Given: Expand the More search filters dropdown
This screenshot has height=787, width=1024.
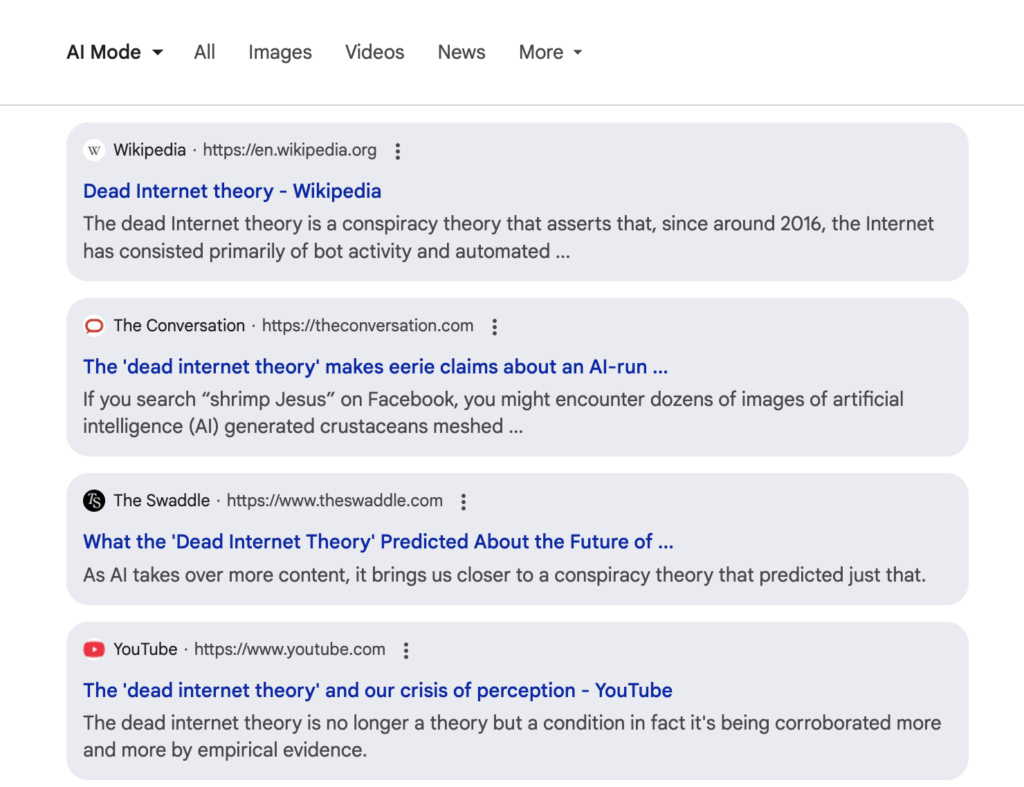Looking at the screenshot, I should pyautogui.click(x=550, y=52).
